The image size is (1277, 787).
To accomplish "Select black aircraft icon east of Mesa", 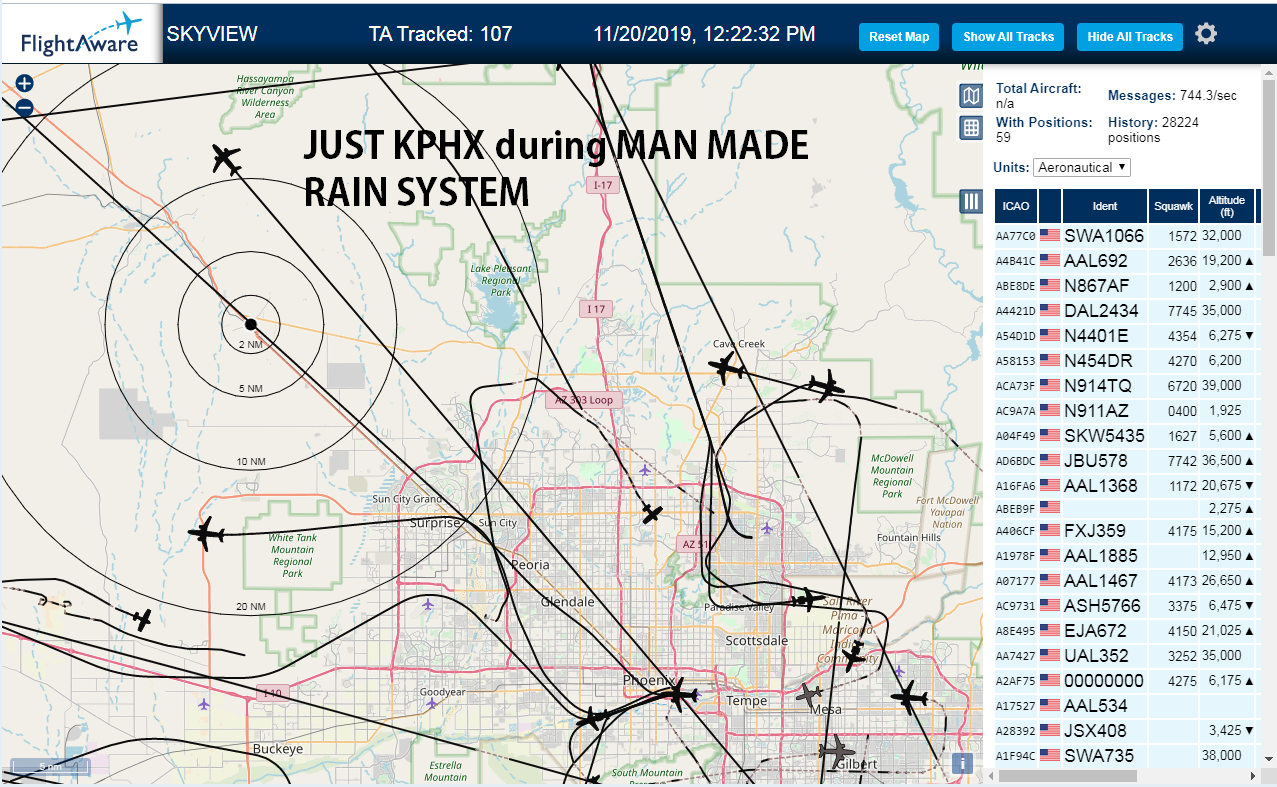I will click(x=908, y=697).
